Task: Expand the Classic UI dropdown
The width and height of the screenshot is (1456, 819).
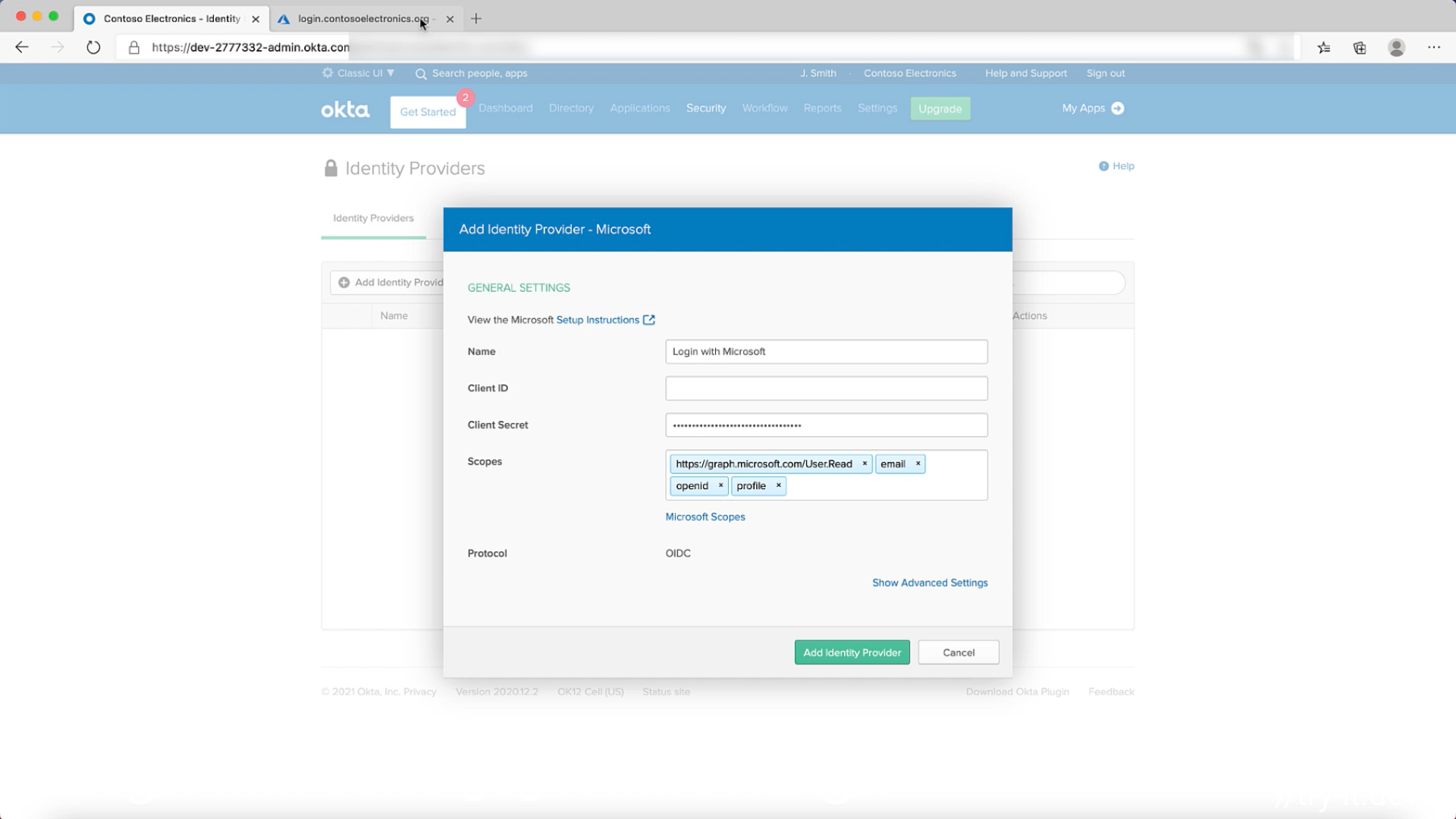Action: point(359,74)
